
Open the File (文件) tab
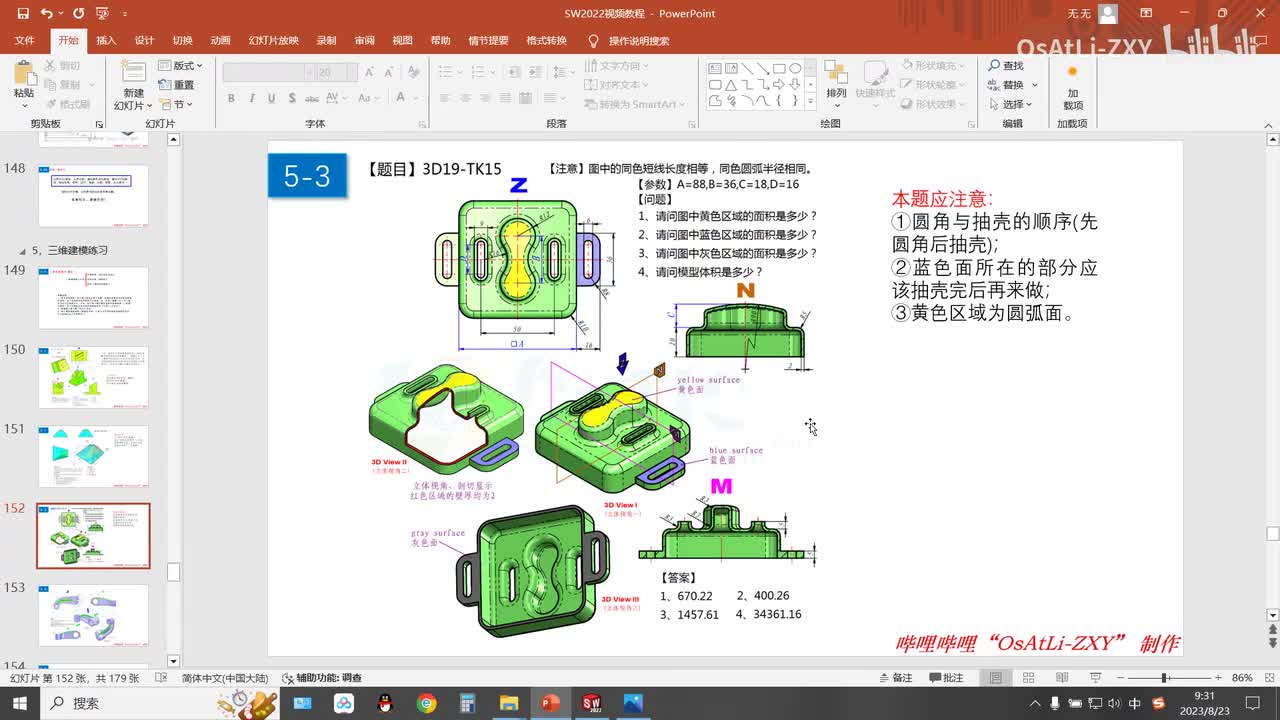pyautogui.click(x=25, y=41)
